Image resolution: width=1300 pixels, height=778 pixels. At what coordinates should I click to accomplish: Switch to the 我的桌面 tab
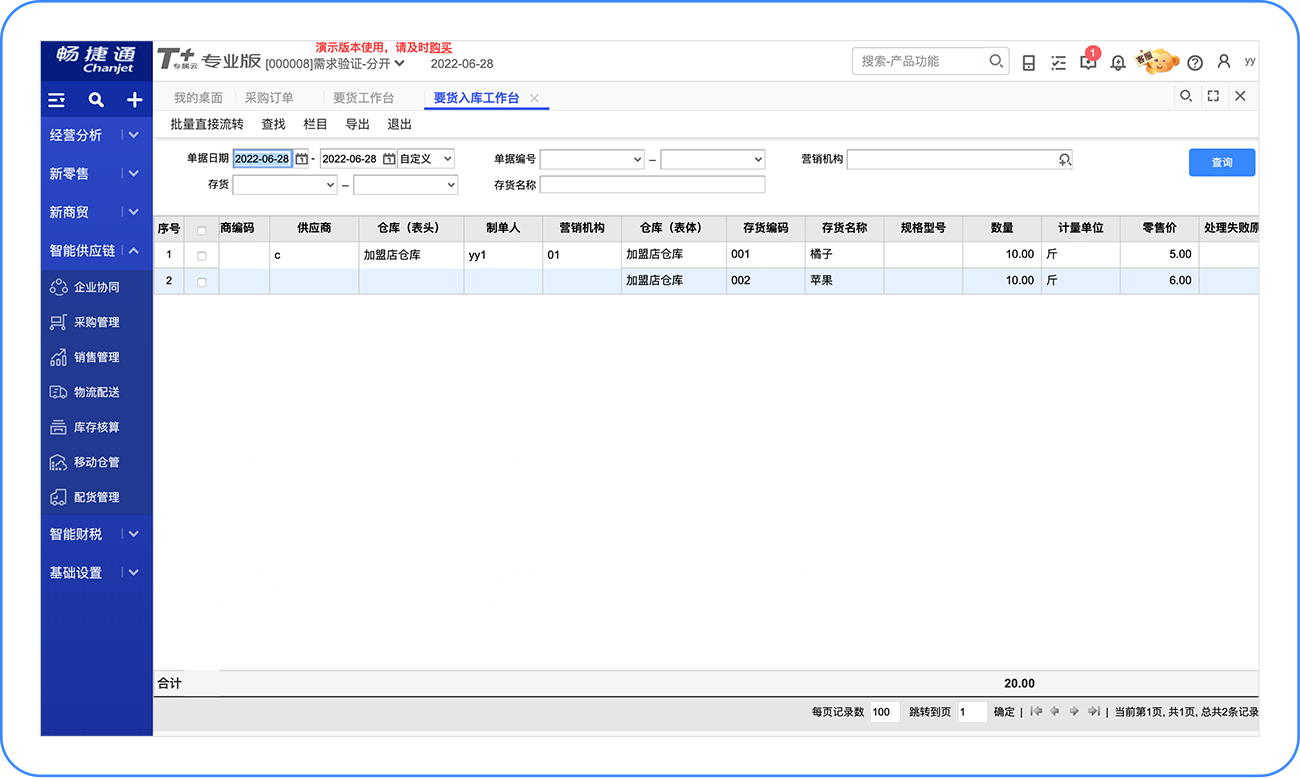(x=198, y=98)
